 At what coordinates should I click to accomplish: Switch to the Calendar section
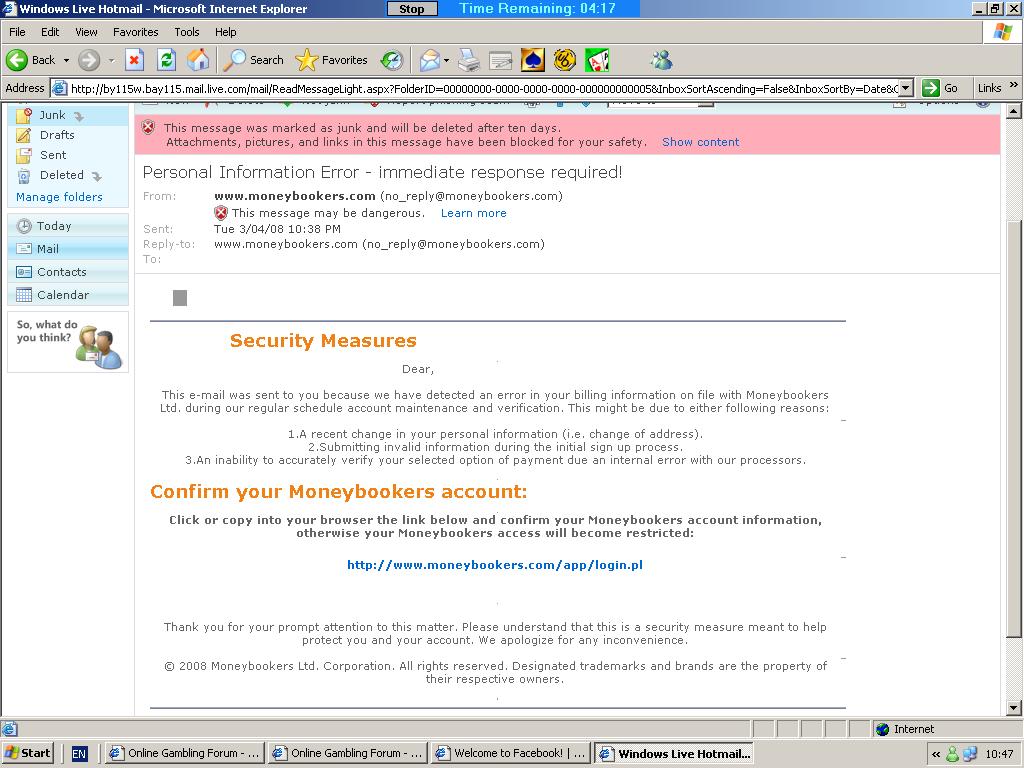click(68, 295)
